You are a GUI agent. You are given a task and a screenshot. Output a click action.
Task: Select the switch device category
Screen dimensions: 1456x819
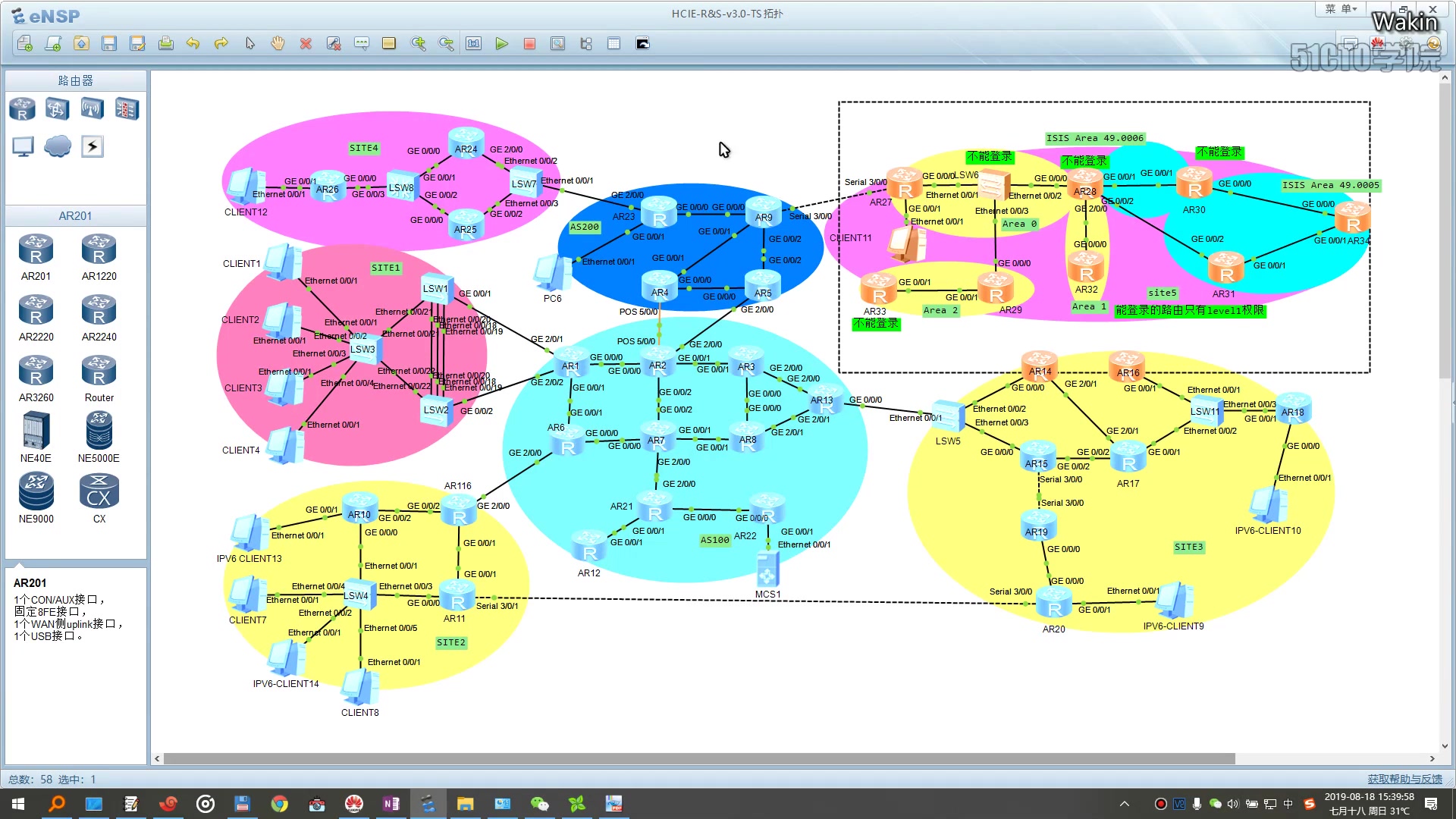[x=57, y=109]
